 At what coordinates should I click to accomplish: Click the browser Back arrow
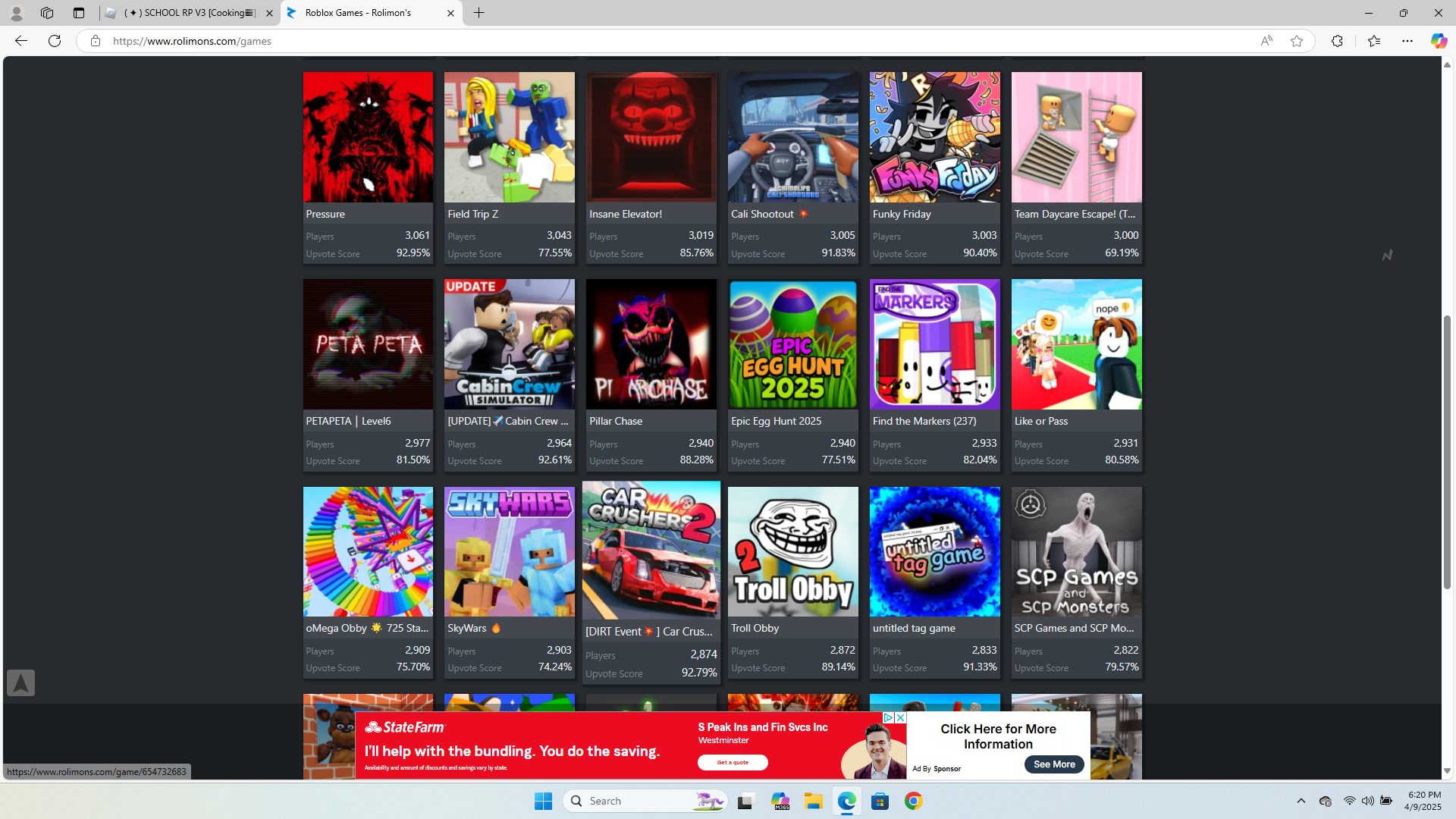tap(20, 41)
